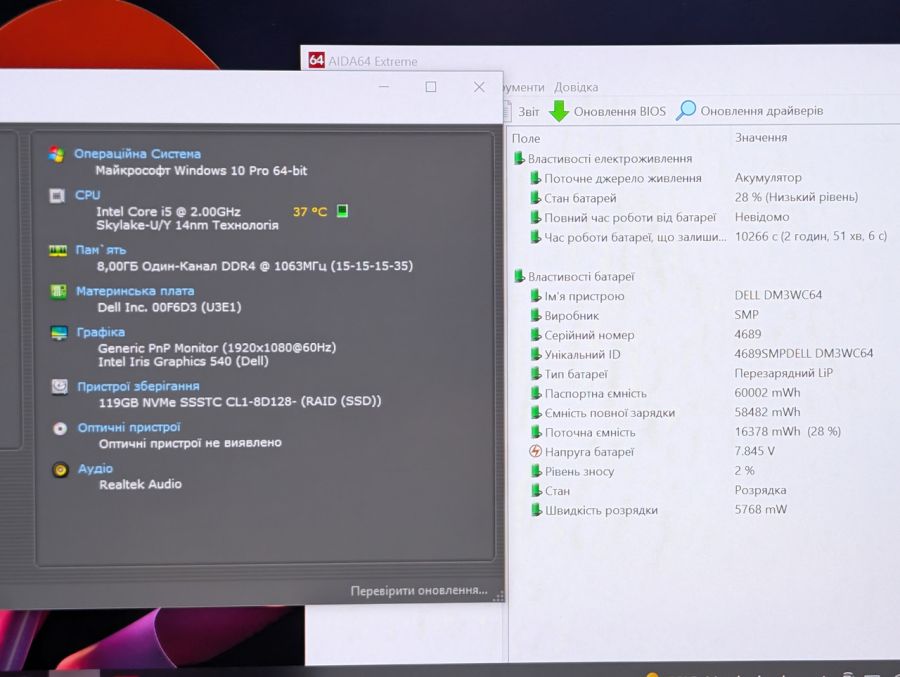Open the Оптичні пристрої section link
Image resolution: width=900 pixels, height=677 pixels.
tap(129, 427)
